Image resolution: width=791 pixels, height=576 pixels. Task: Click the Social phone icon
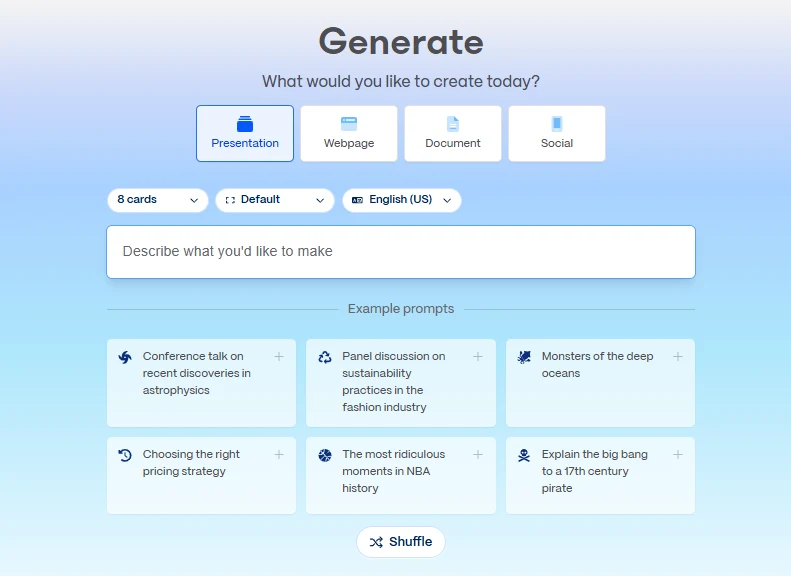point(556,124)
